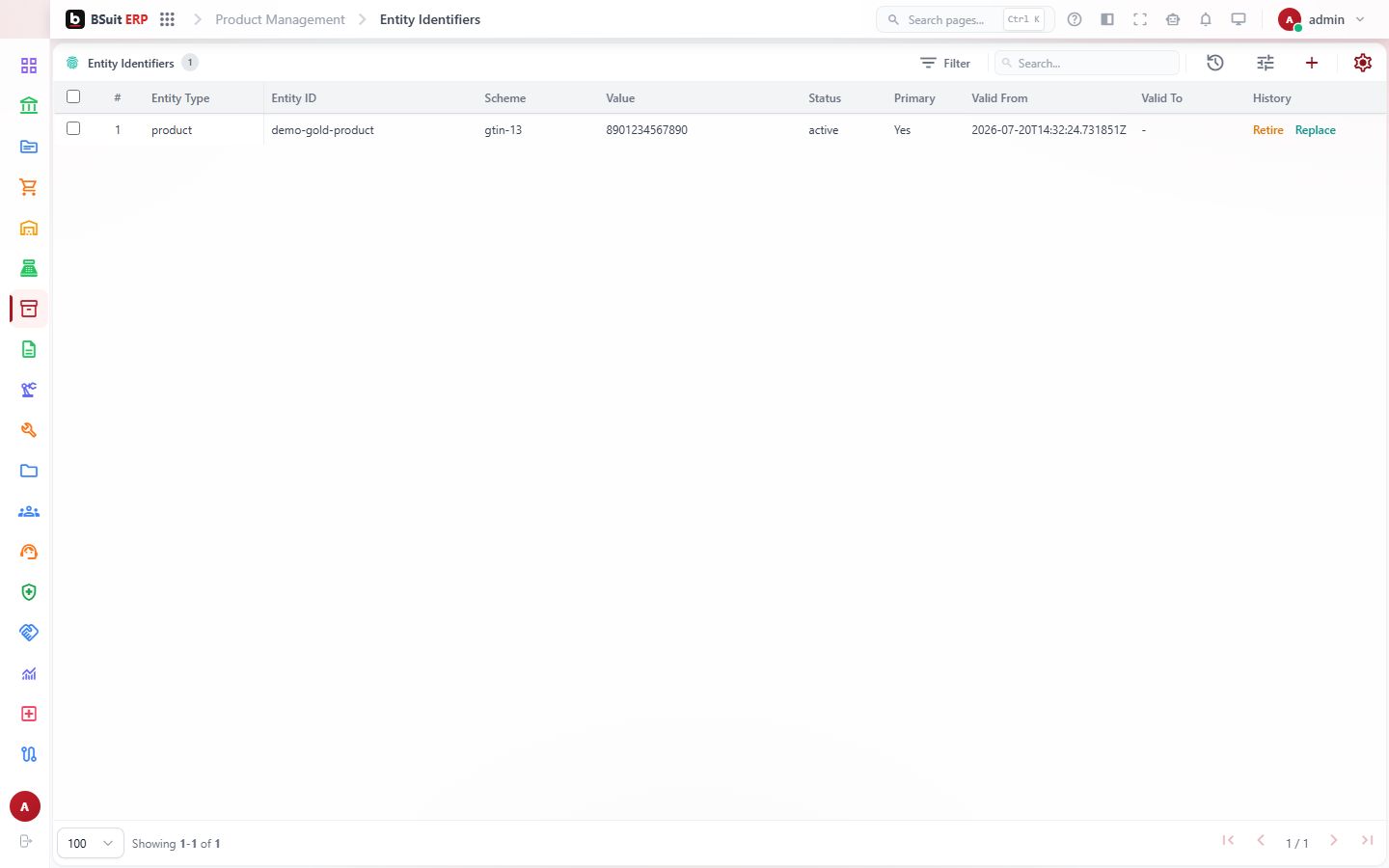Open the warehouse module in sidebar
The width and height of the screenshot is (1389, 868).
[29, 228]
